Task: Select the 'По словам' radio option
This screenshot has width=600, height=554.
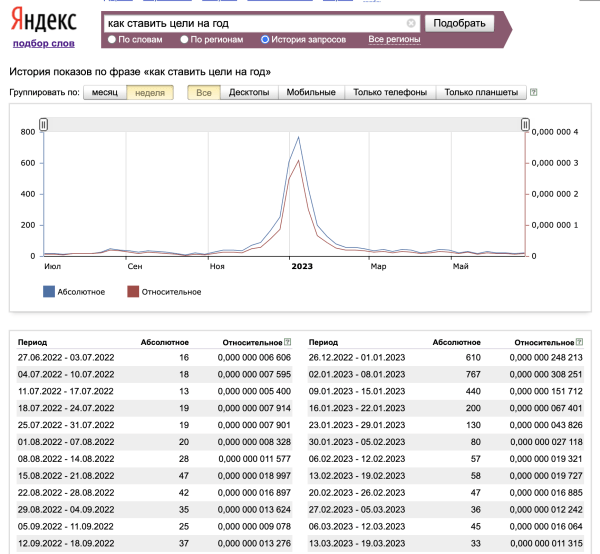Action: 113,40
